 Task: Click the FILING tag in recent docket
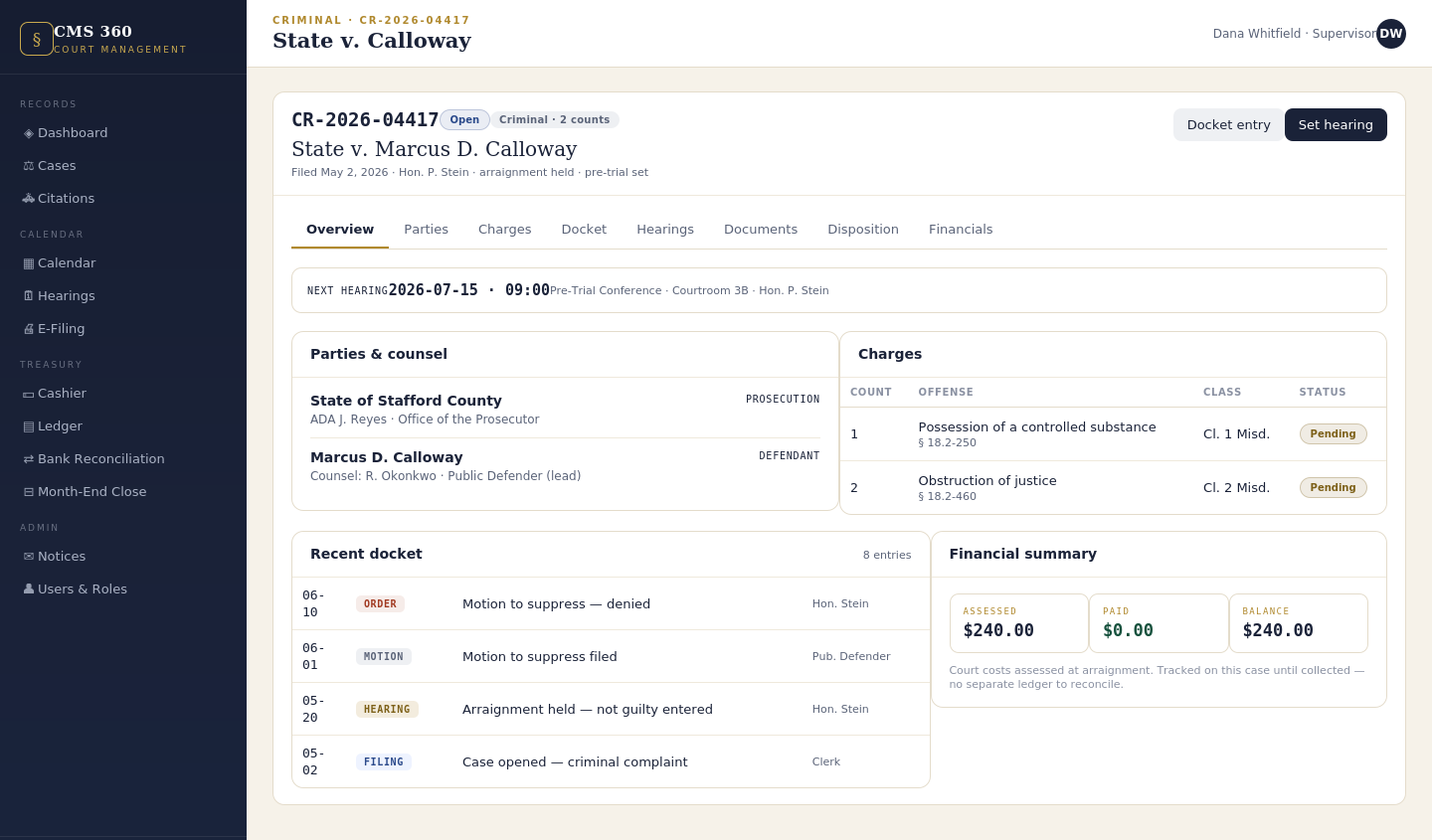(x=384, y=762)
